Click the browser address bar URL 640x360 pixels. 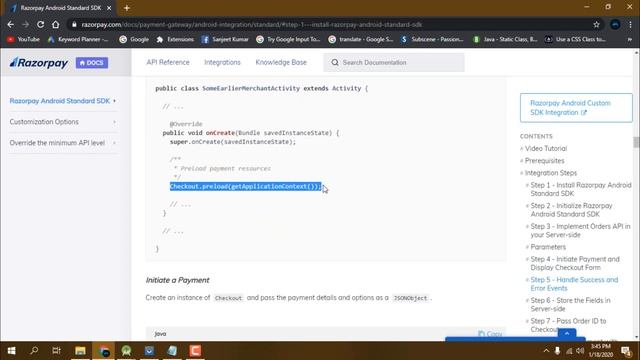[x=251, y=24]
